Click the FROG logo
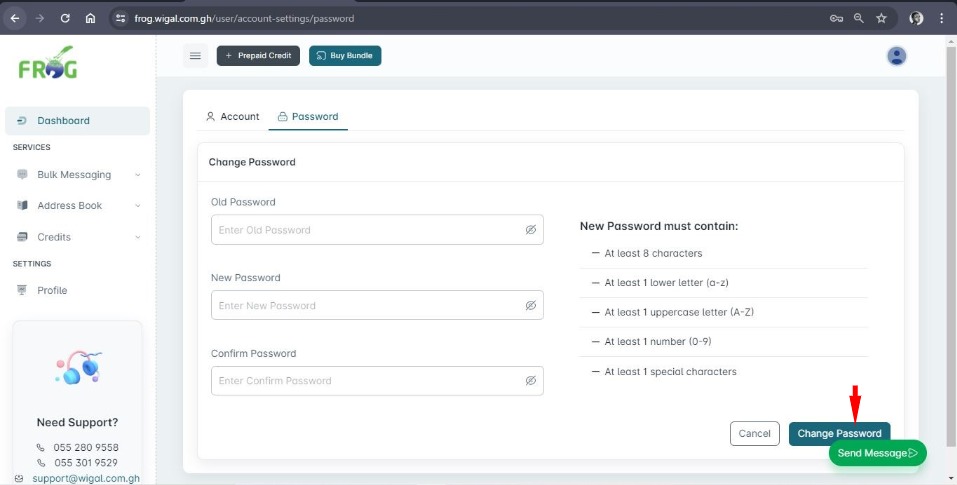This screenshot has width=957, height=485. (x=48, y=64)
